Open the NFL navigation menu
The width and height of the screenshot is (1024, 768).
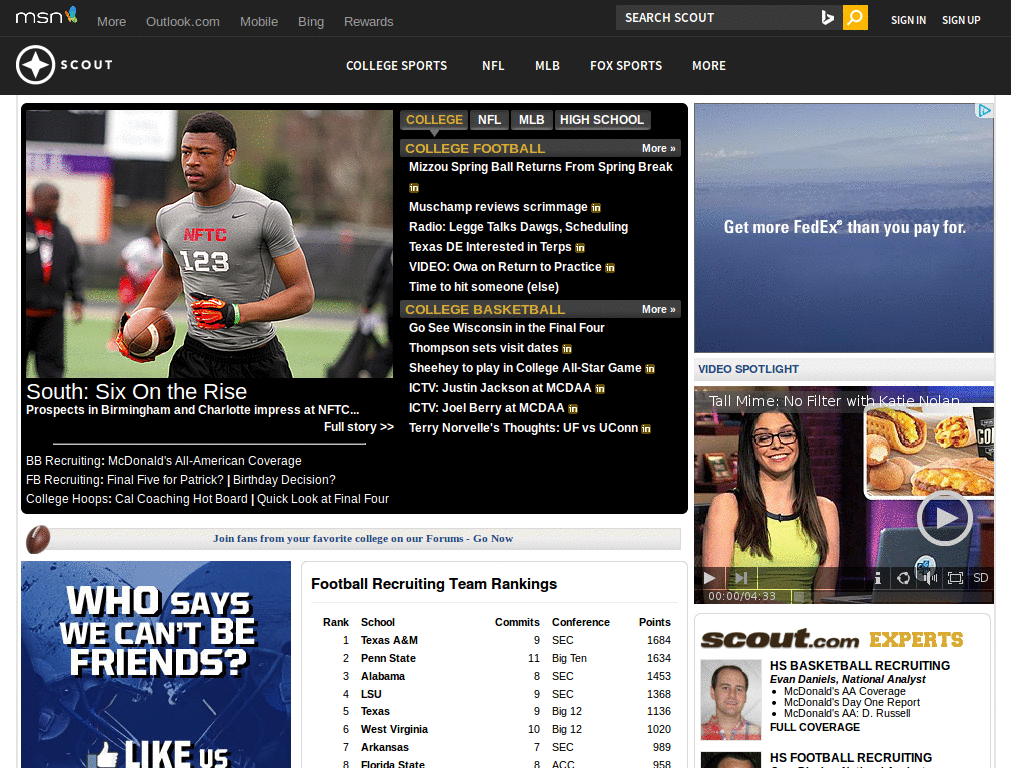[493, 66]
